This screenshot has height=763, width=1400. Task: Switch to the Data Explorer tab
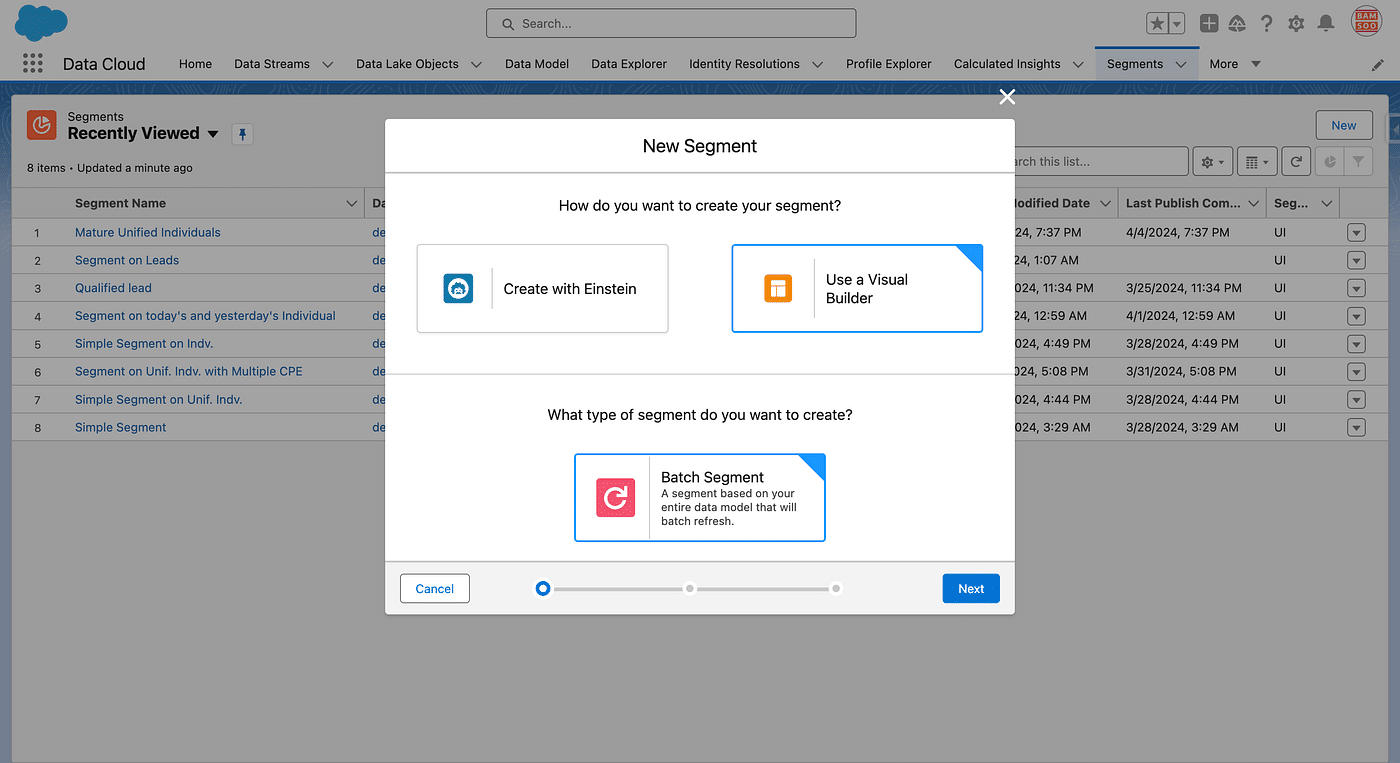click(x=628, y=64)
